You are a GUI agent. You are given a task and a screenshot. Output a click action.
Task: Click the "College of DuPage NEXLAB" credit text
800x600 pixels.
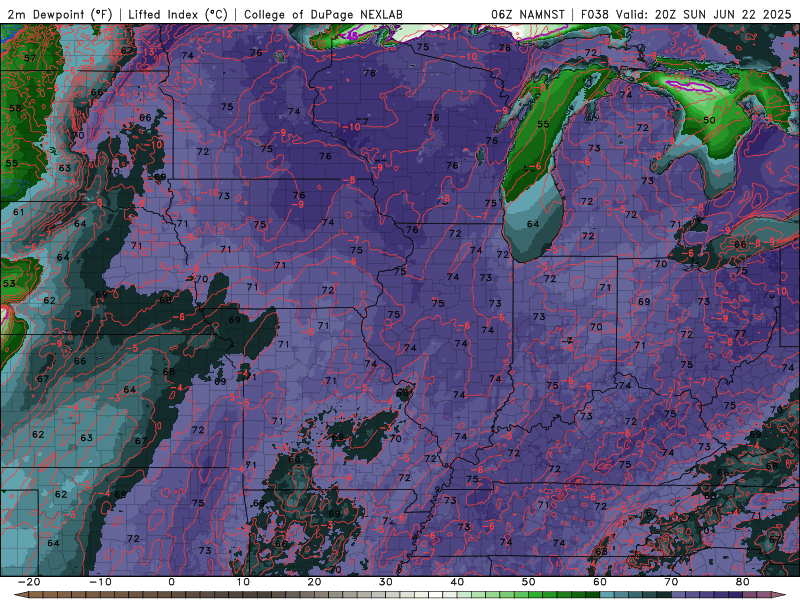[x=323, y=14]
